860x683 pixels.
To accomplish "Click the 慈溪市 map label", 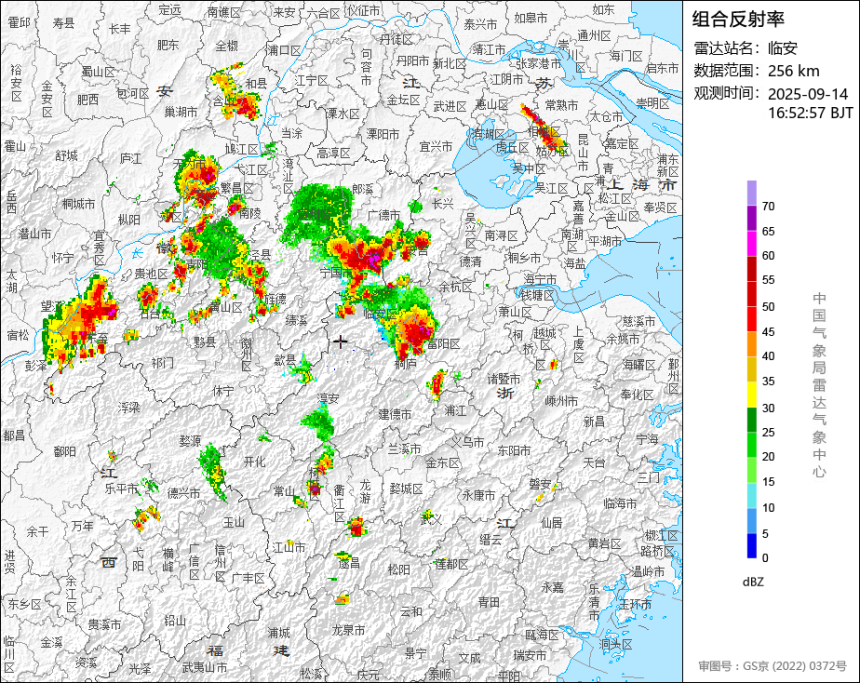I will tap(640, 321).
